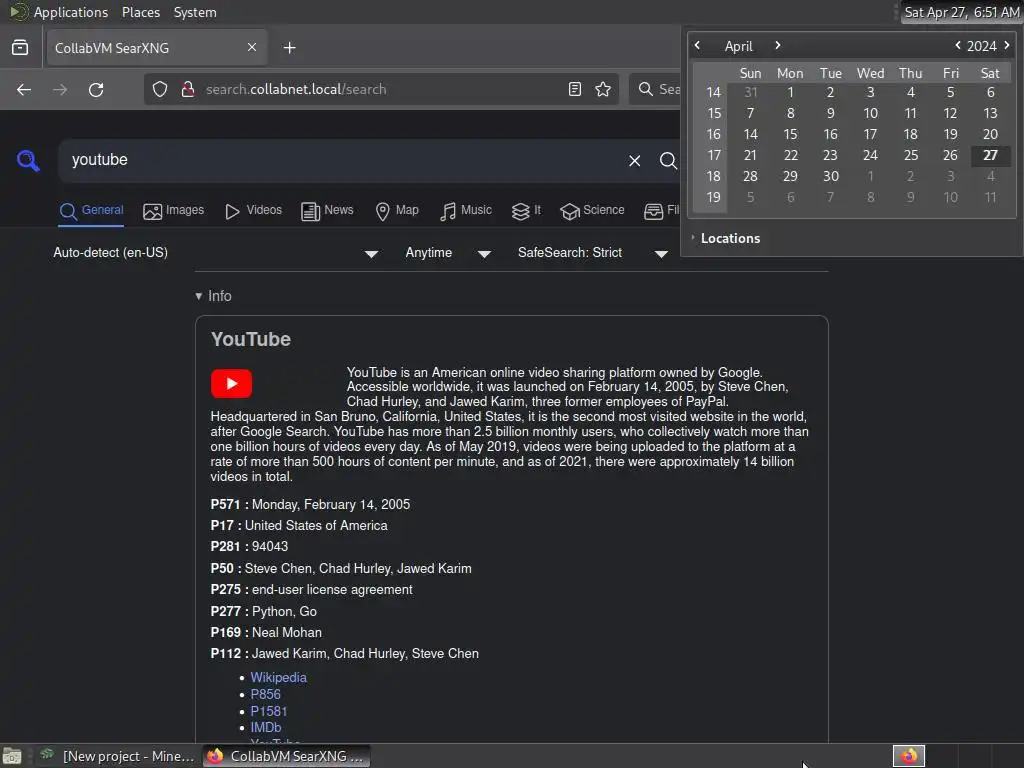Viewport: 1024px width, 768px height.
Task: Click the shield tracking protection icon
Action: click(160, 89)
